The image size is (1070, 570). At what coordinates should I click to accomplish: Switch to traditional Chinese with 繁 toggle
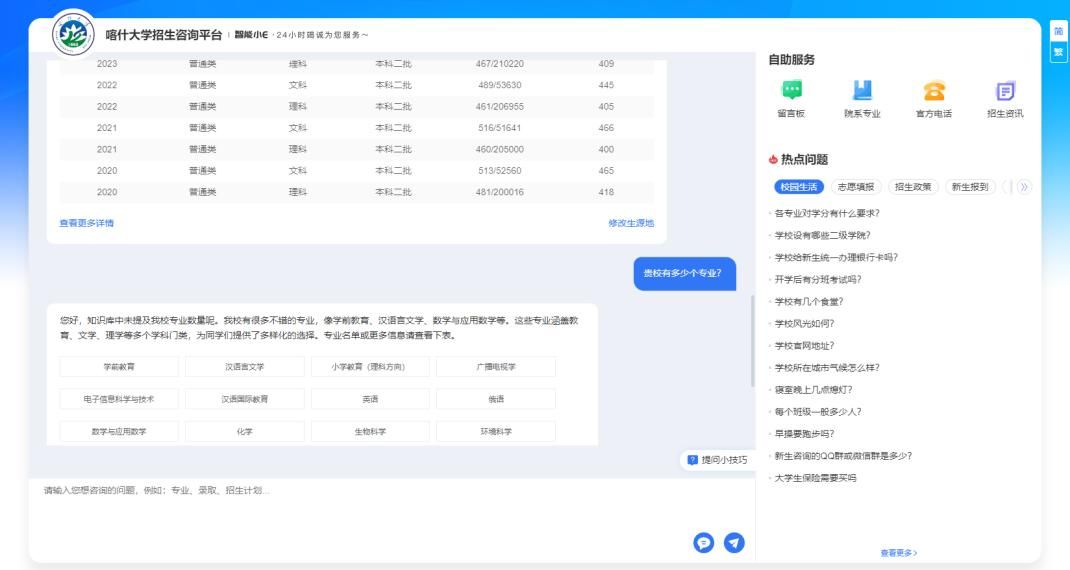click(1058, 52)
